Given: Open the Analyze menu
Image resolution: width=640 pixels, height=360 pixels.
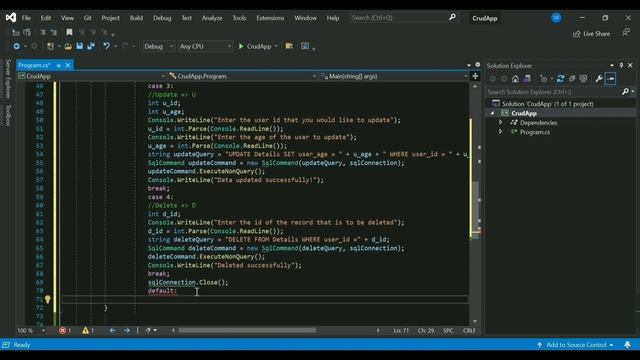Looking at the screenshot, I should pos(212,18).
